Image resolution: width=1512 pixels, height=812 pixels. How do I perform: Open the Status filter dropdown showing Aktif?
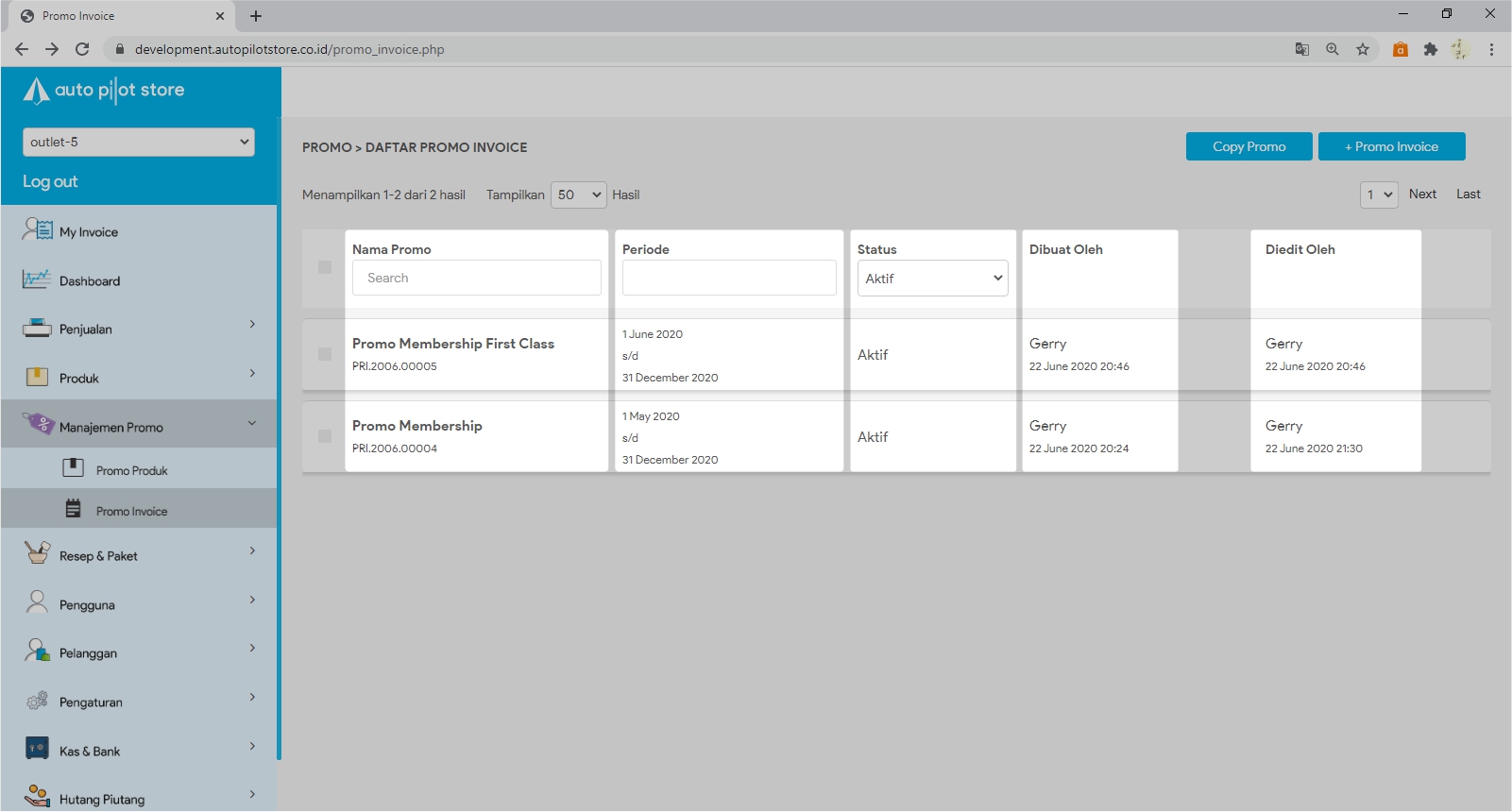(932, 279)
